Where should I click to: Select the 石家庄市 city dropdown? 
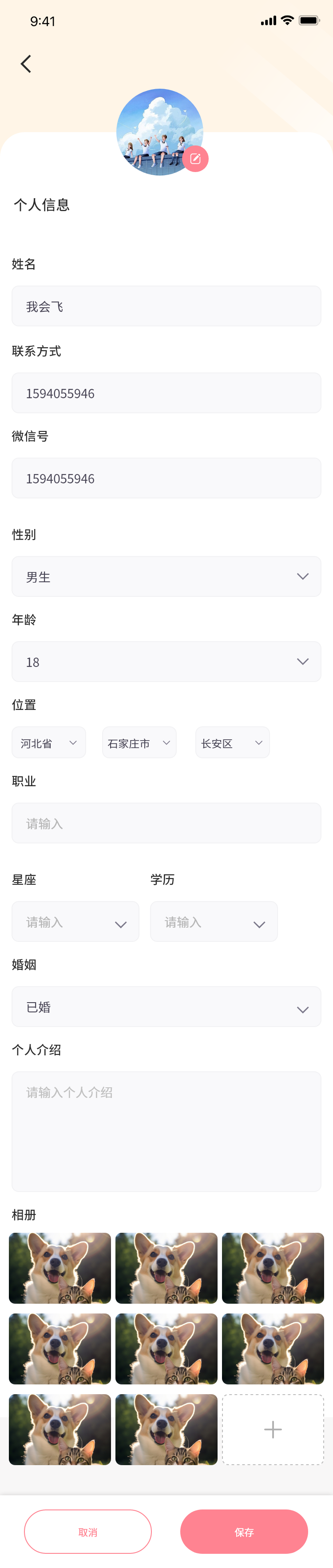pos(139,743)
